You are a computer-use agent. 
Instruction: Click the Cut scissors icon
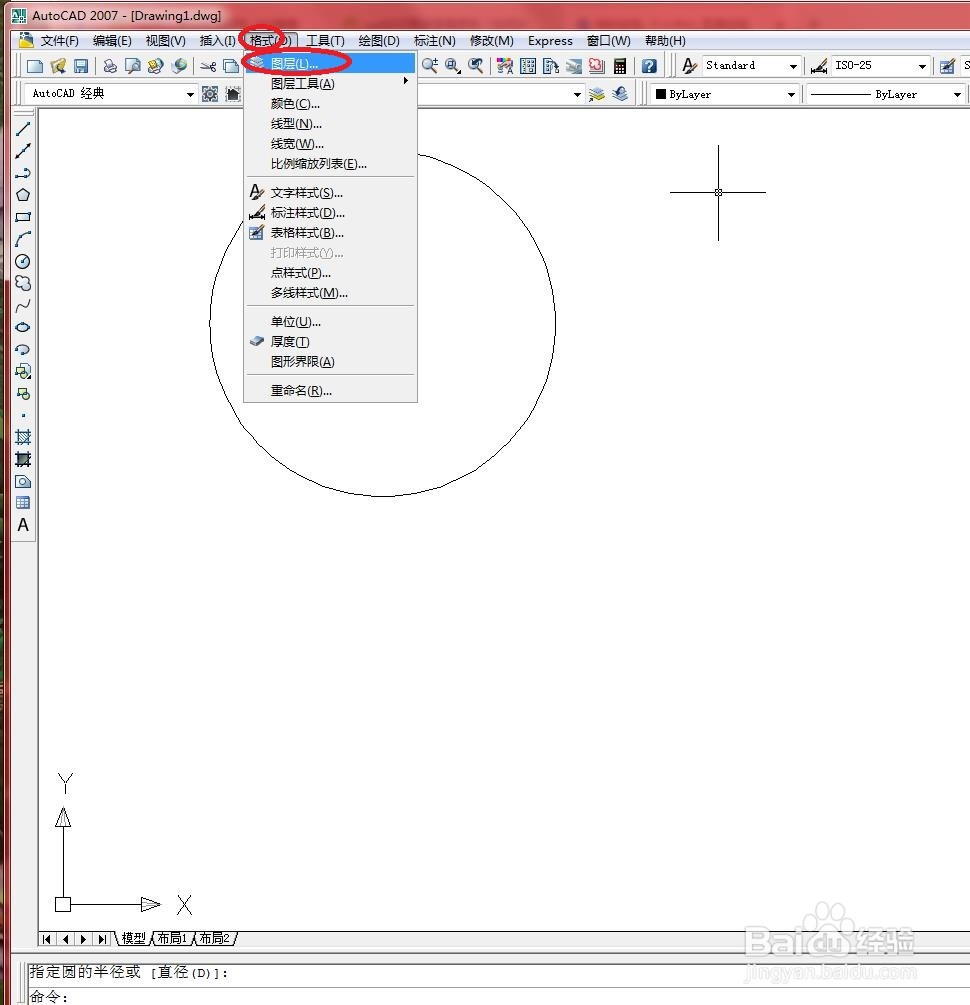(208, 65)
